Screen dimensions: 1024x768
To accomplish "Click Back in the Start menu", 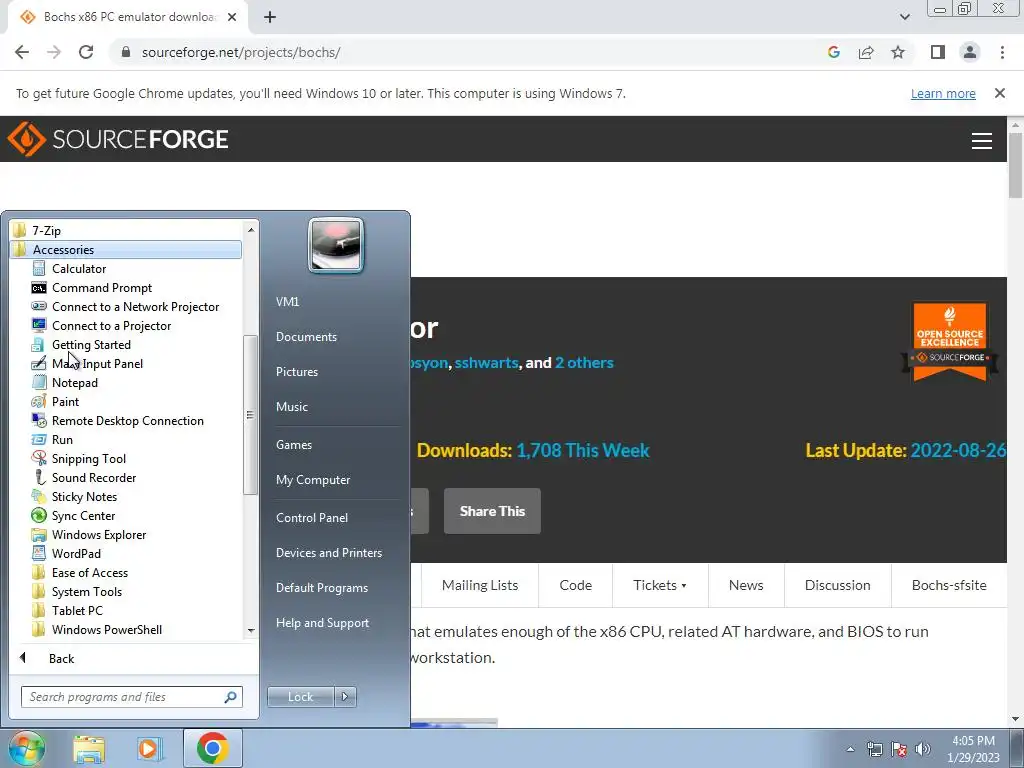I will pos(61,658).
